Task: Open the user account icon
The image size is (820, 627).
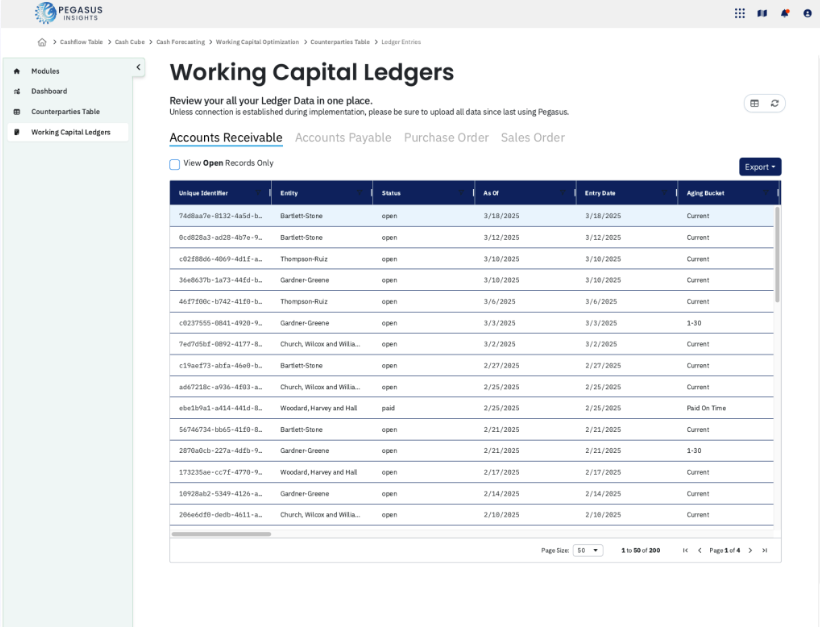Action: click(x=808, y=13)
